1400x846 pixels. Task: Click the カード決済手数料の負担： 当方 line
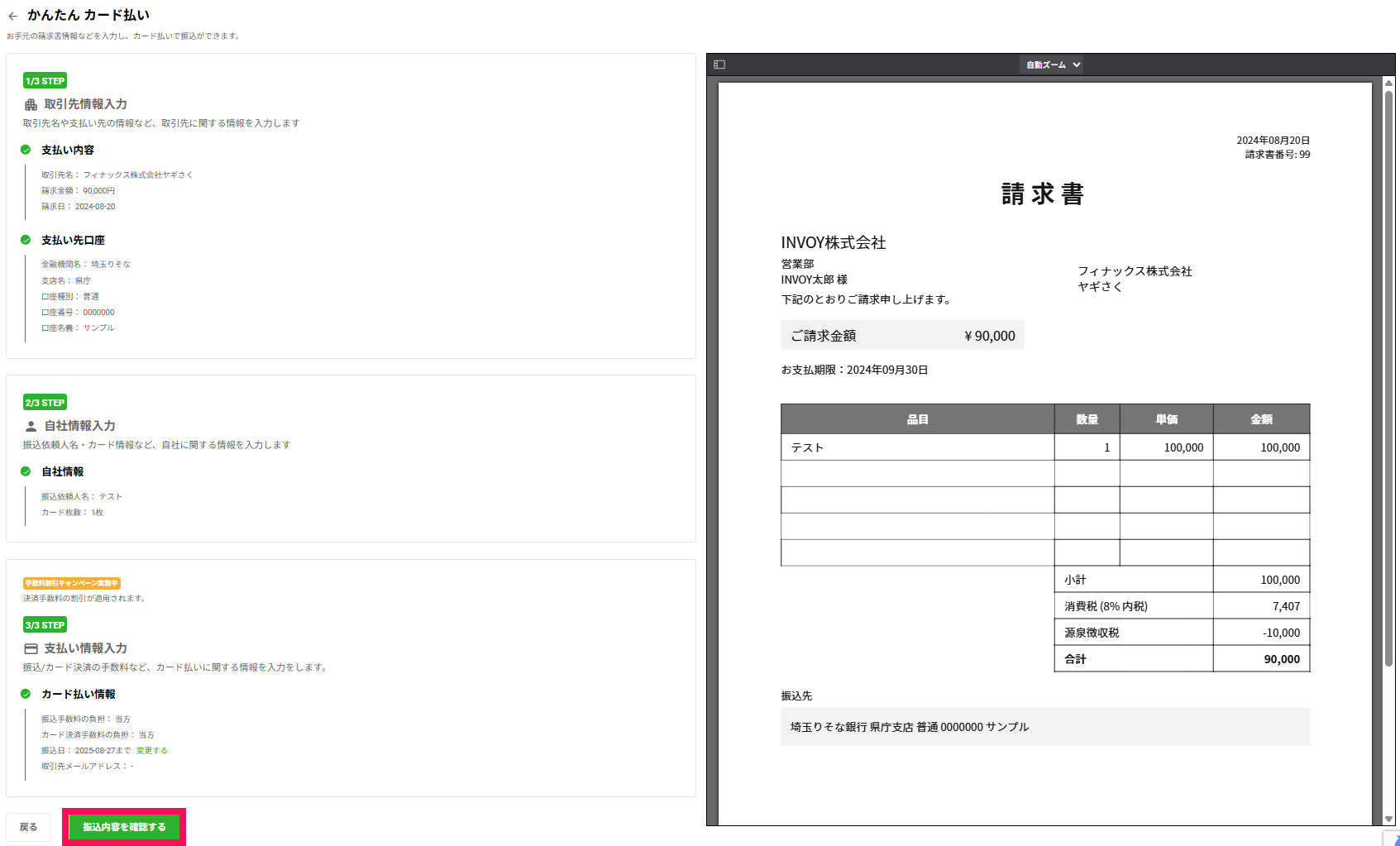[98, 735]
